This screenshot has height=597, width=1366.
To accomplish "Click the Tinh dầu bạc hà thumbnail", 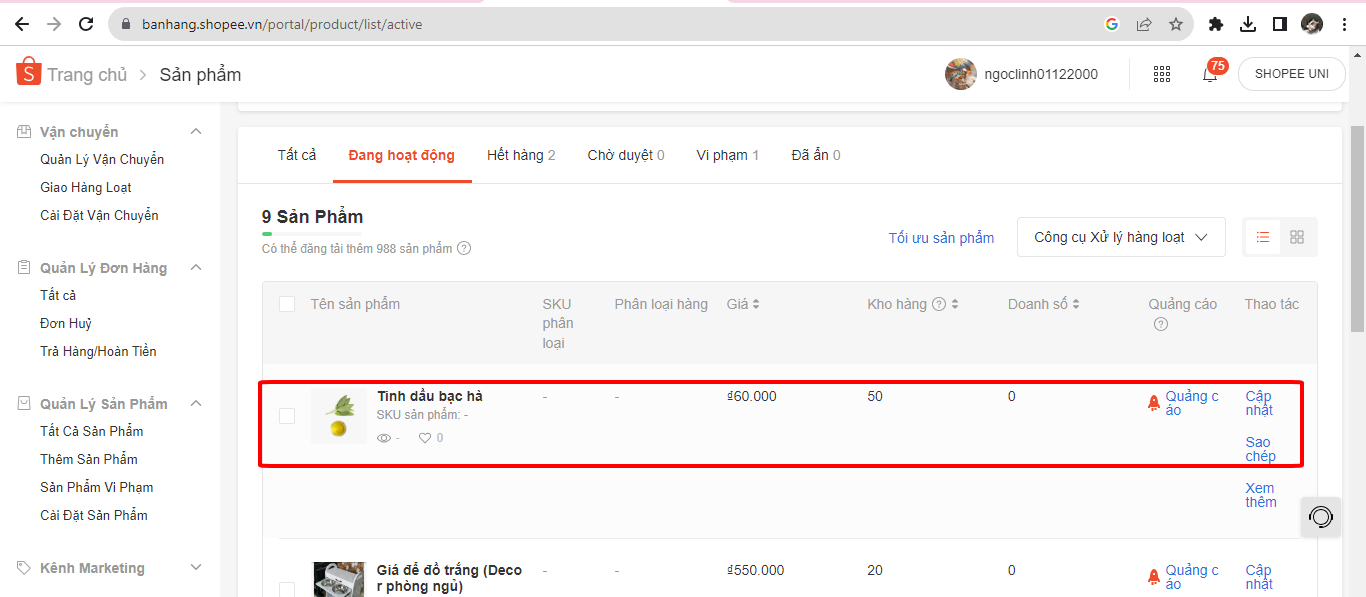I will tap(339, 416).
